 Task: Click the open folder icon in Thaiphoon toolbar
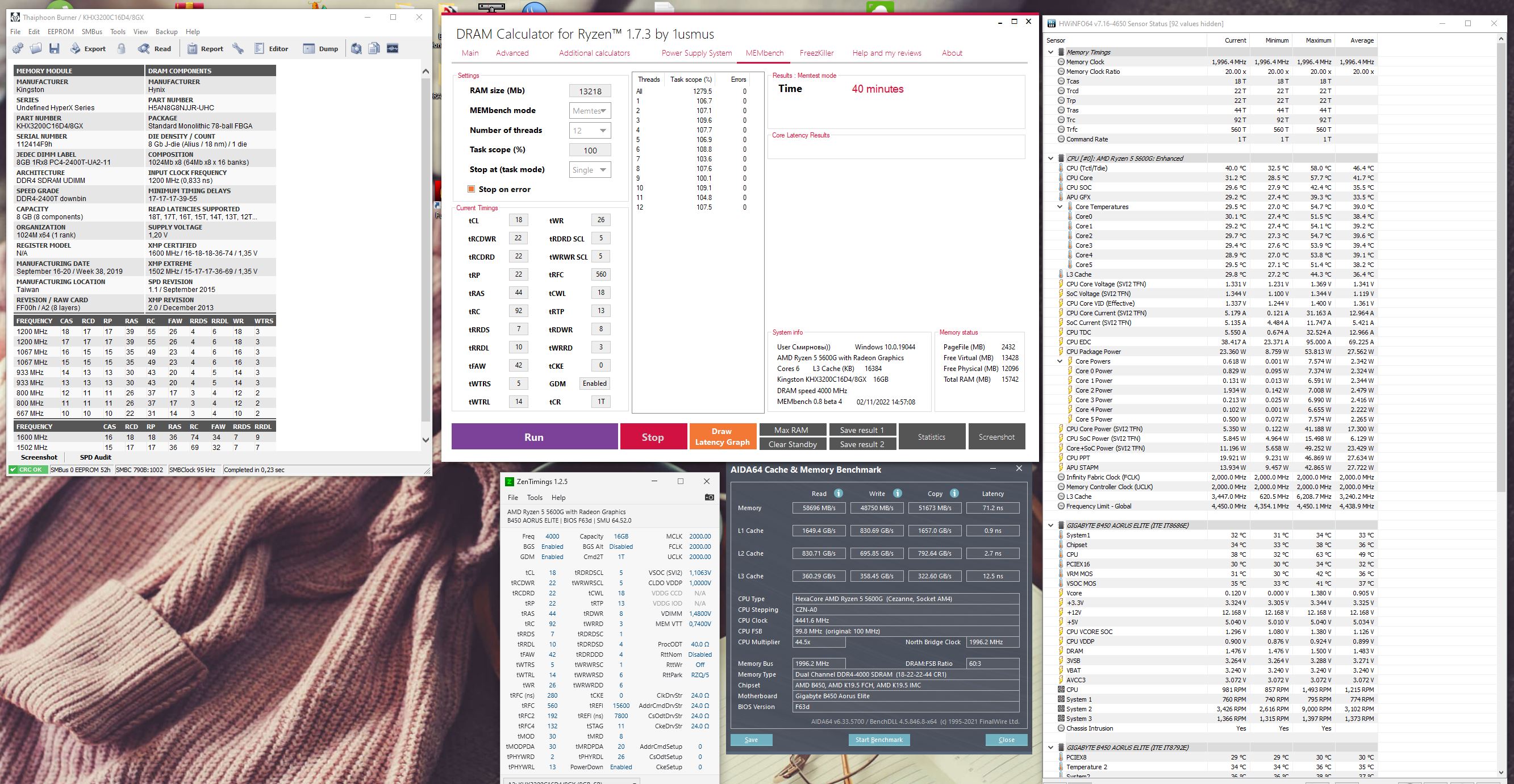click(x=36, y=49)
